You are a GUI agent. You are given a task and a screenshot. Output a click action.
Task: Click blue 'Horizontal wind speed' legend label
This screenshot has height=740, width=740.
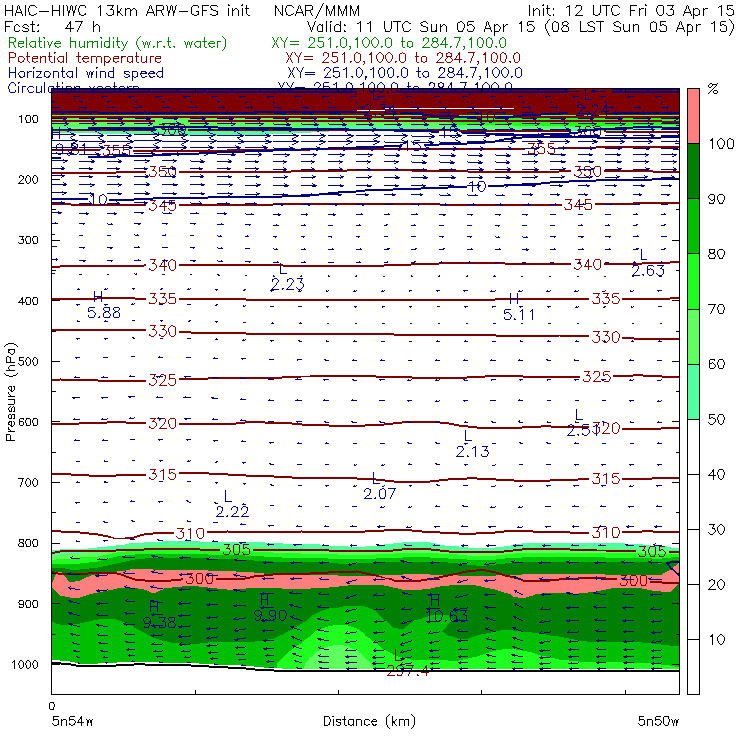pos(86,73)
